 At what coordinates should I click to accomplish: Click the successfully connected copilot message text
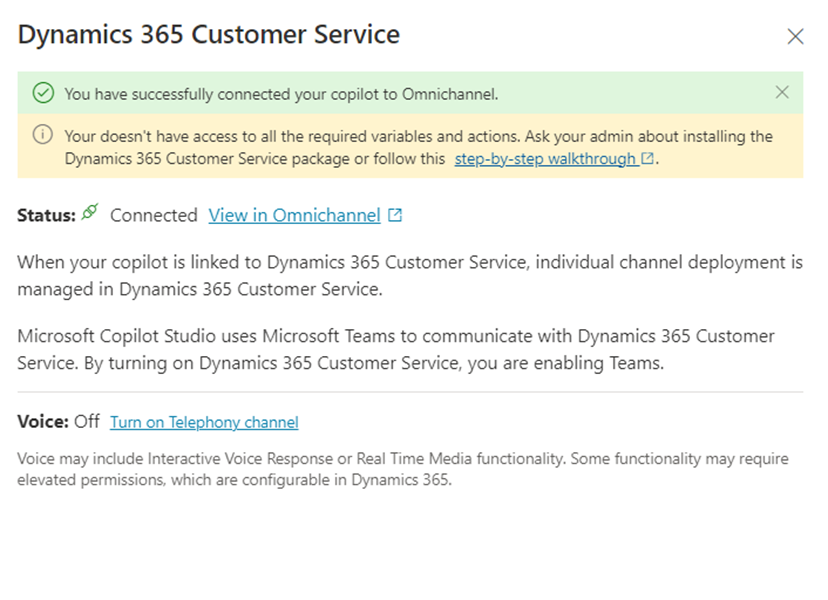pyautogui.click(x=281, y=94)
